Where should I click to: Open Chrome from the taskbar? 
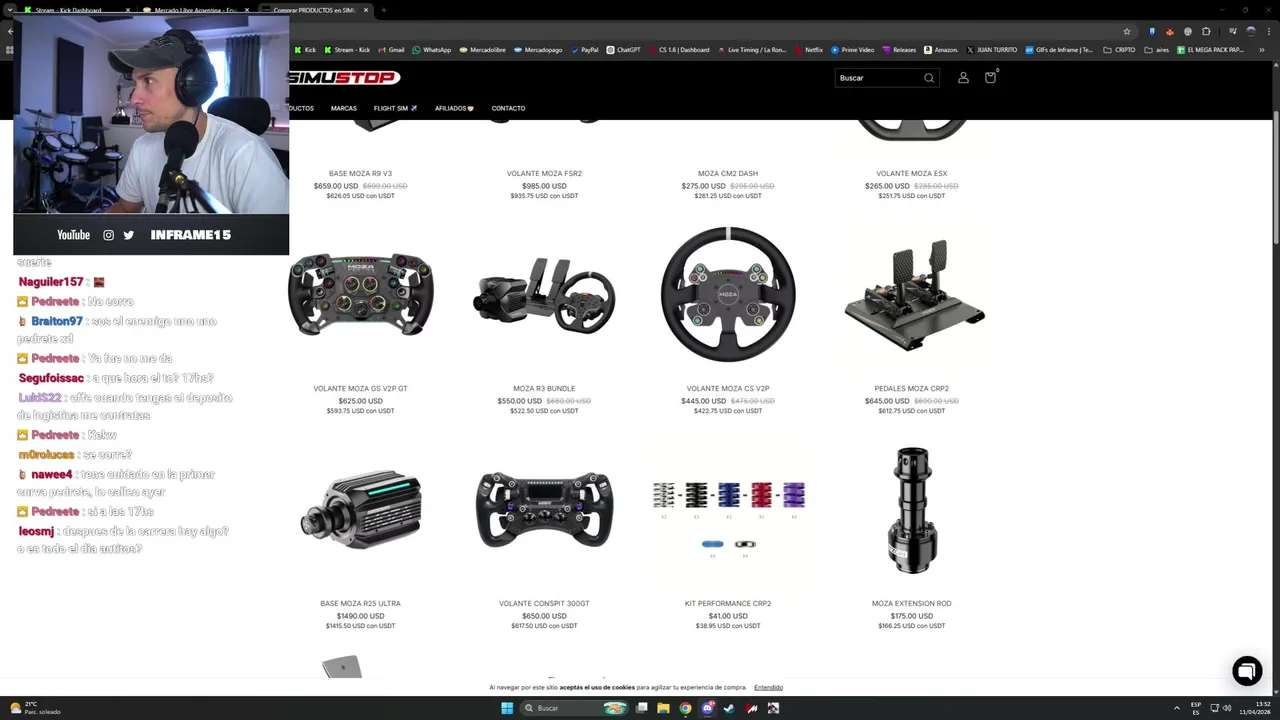pyautogui.click(x=685, y=708)
